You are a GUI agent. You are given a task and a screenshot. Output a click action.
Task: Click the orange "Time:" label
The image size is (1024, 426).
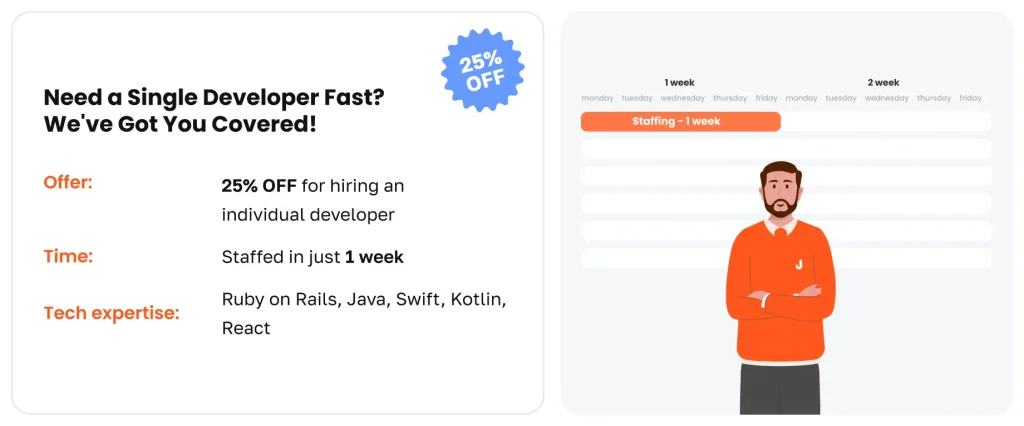tap(68, 256)
